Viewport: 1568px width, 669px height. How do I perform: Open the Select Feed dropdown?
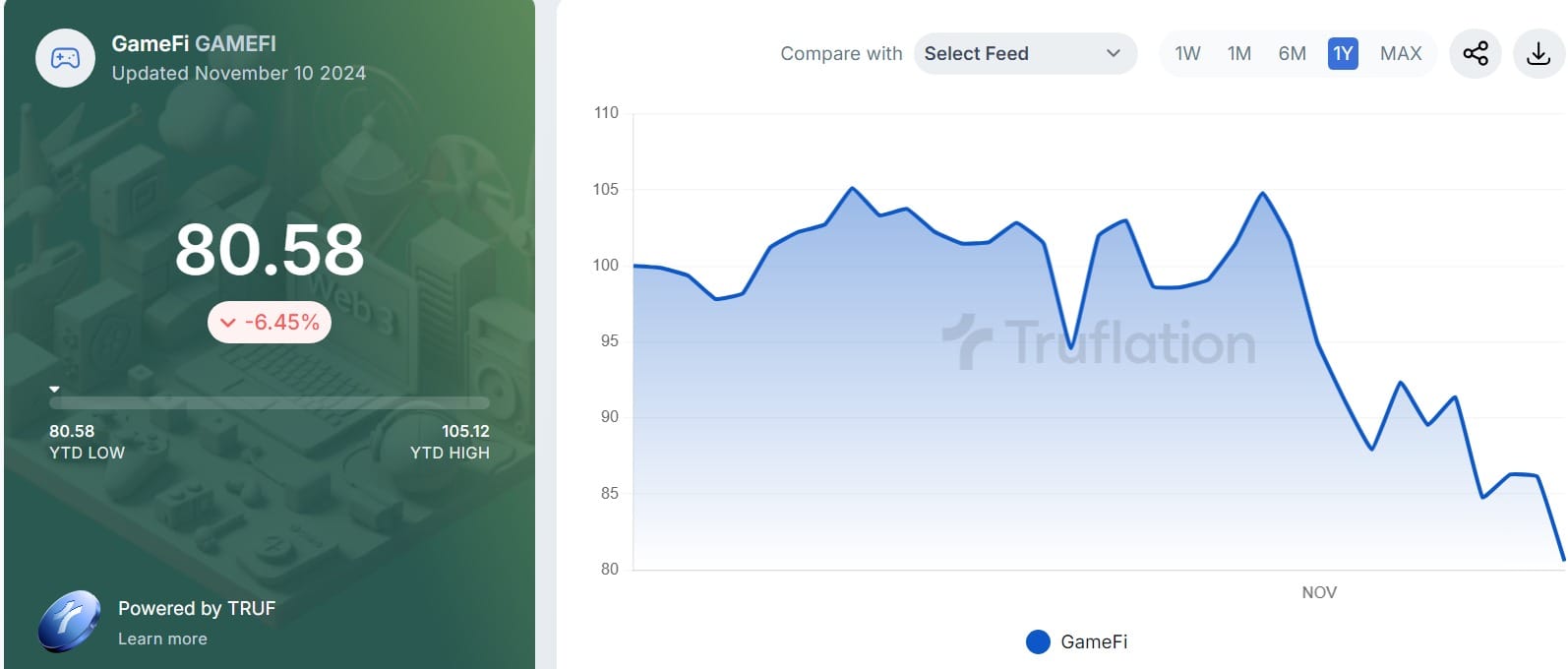tap(1024, 53)
